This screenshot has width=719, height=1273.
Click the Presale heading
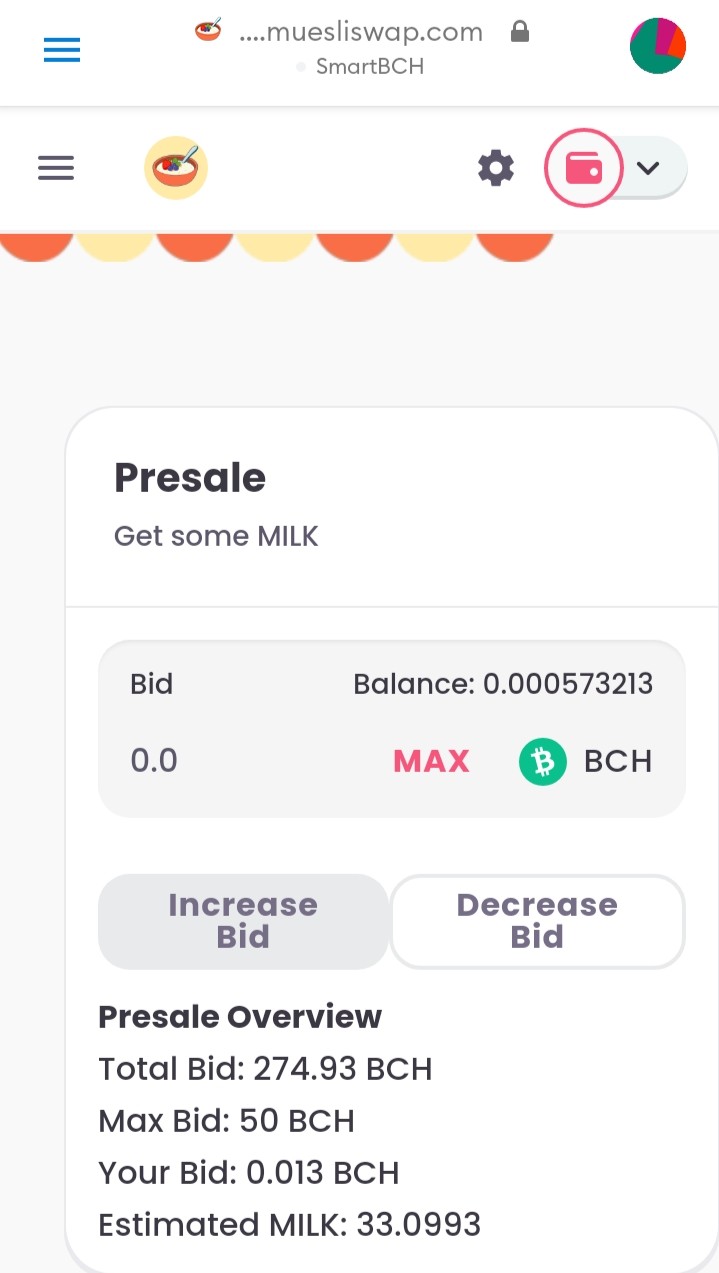(190, 478)
